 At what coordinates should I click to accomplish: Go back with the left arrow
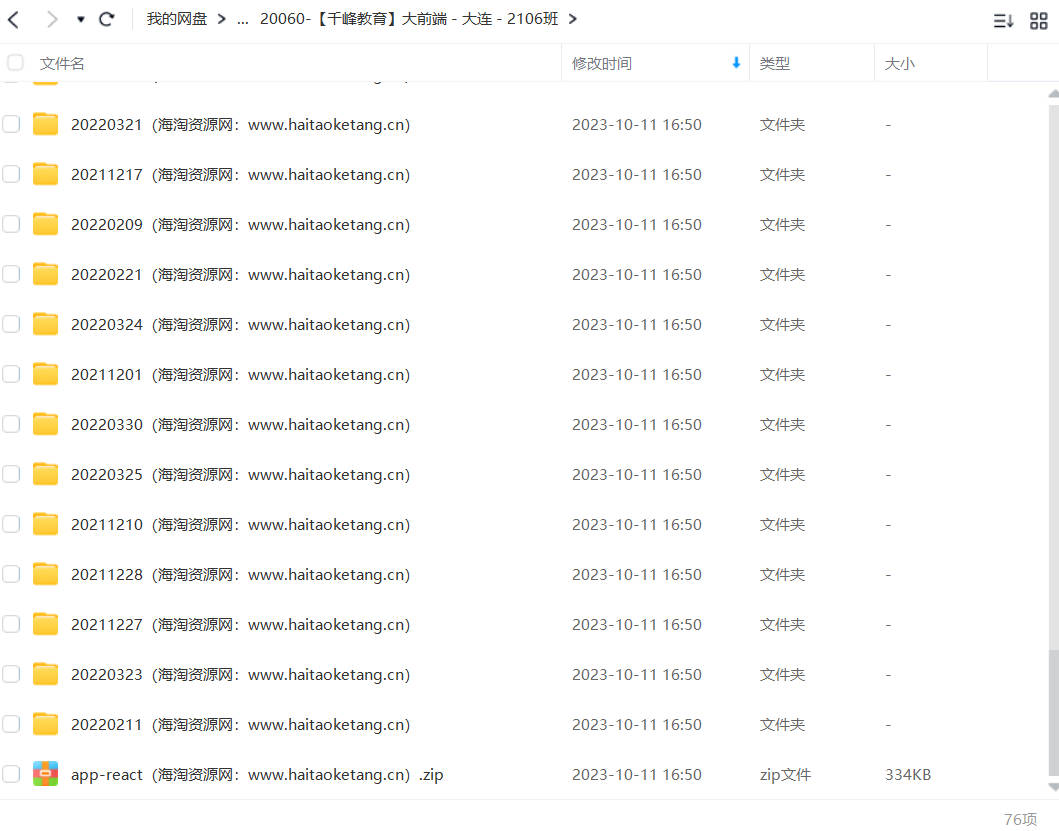click(x=14, y=19)
